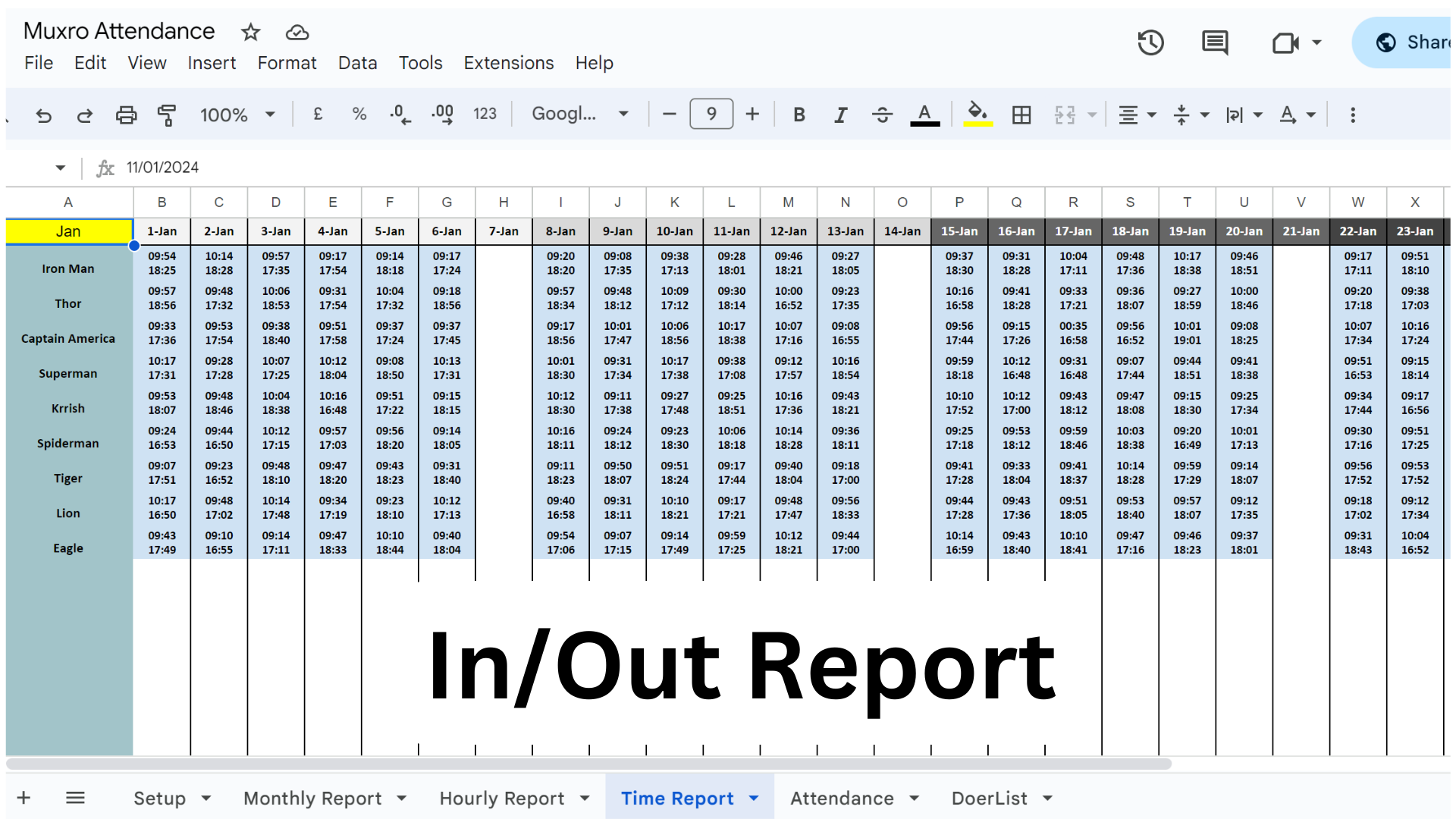1456x819 pixels.
Task: Add a new sheet with plus
Action: pos(24,798)
